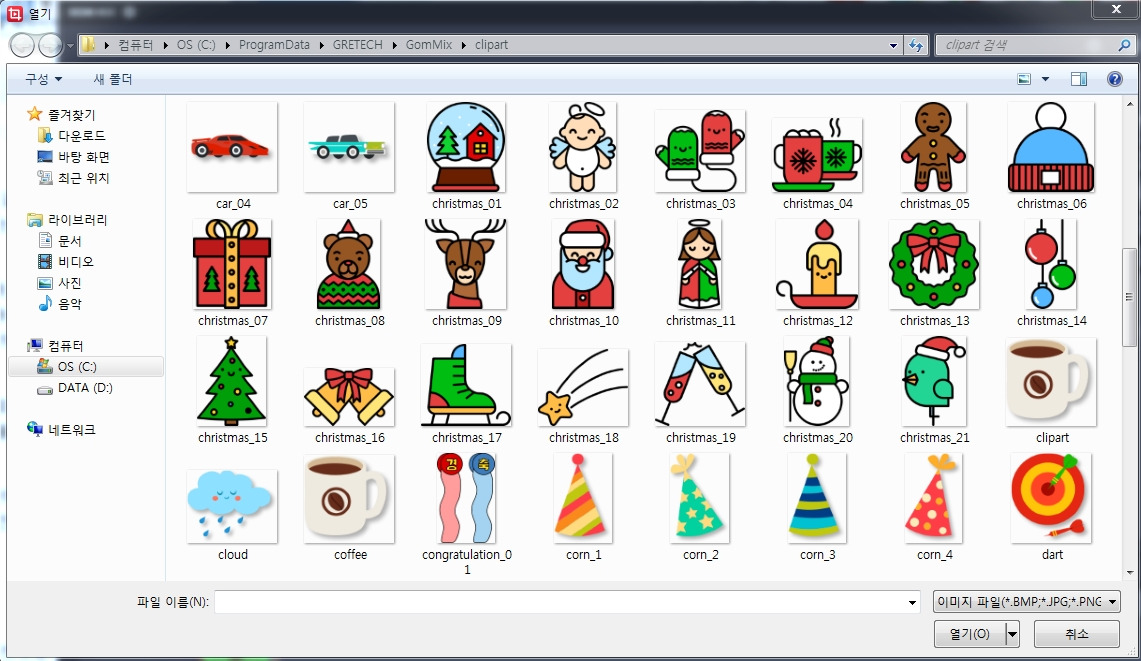This screenshot has height=661, width=1141.
Task: Select the corn_2 star party hat
Action: [699, 498]
